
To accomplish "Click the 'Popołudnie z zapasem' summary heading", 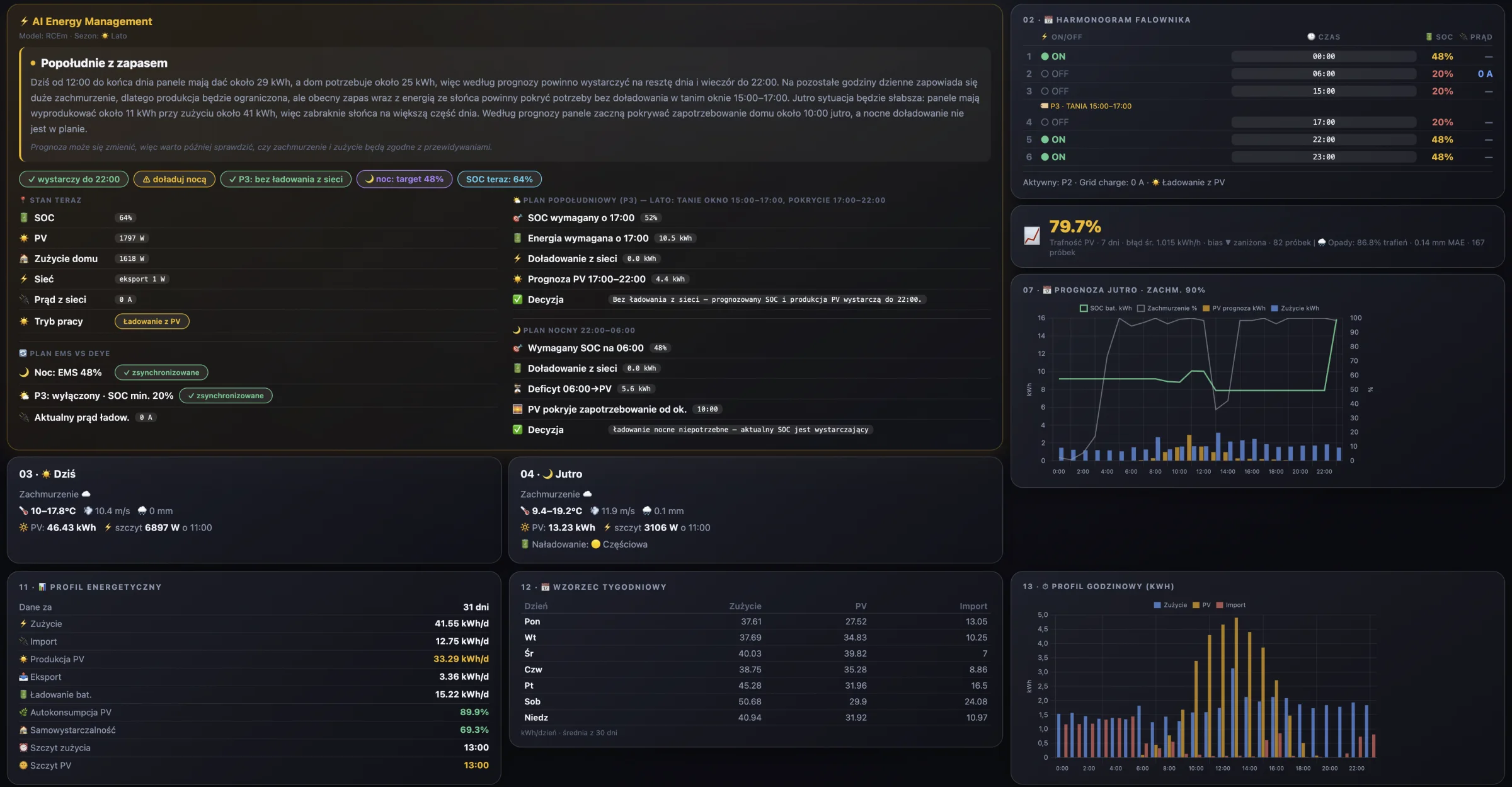I will pos(104,63).
